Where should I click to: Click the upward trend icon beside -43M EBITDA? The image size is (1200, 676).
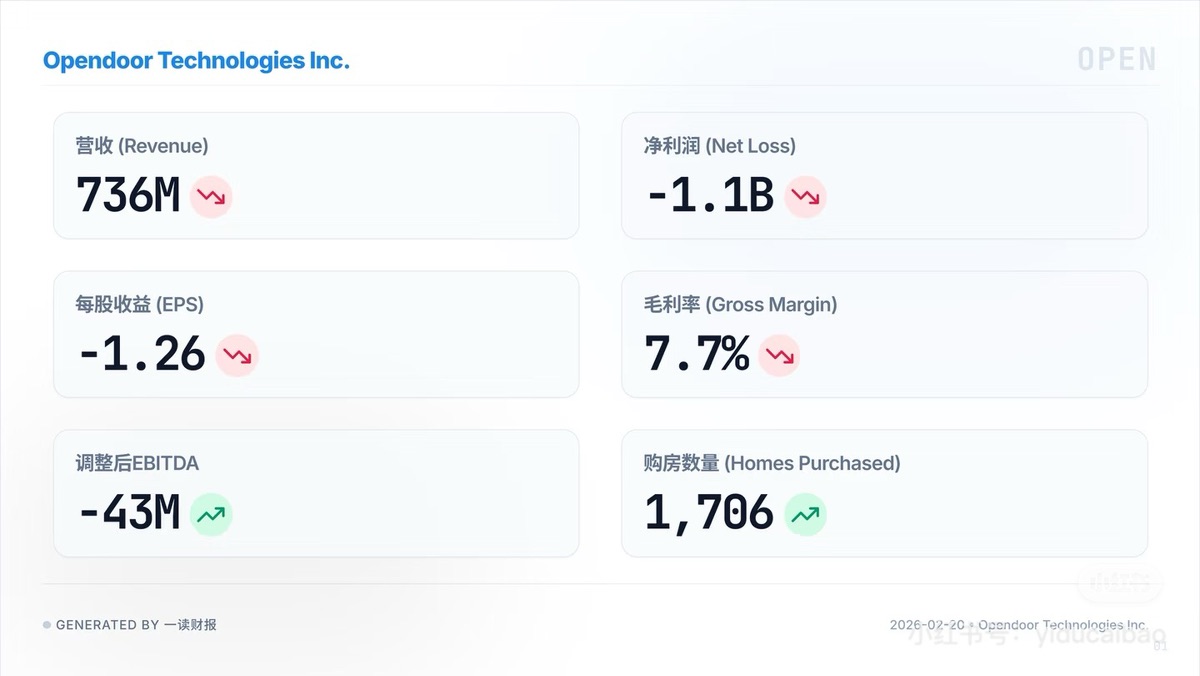pos(211,515)
